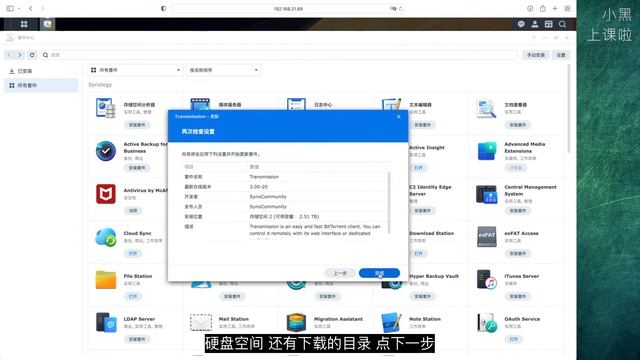640x360 pixels.
Task: Open the all packages filter dropdown
Action: pos(135,70)
